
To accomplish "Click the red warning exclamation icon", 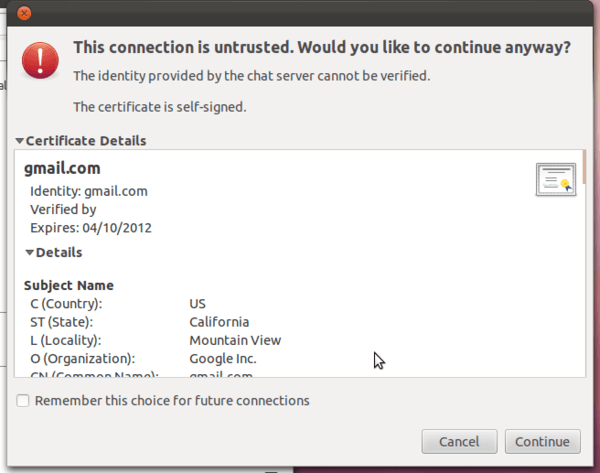I will (x=43, y=59).
